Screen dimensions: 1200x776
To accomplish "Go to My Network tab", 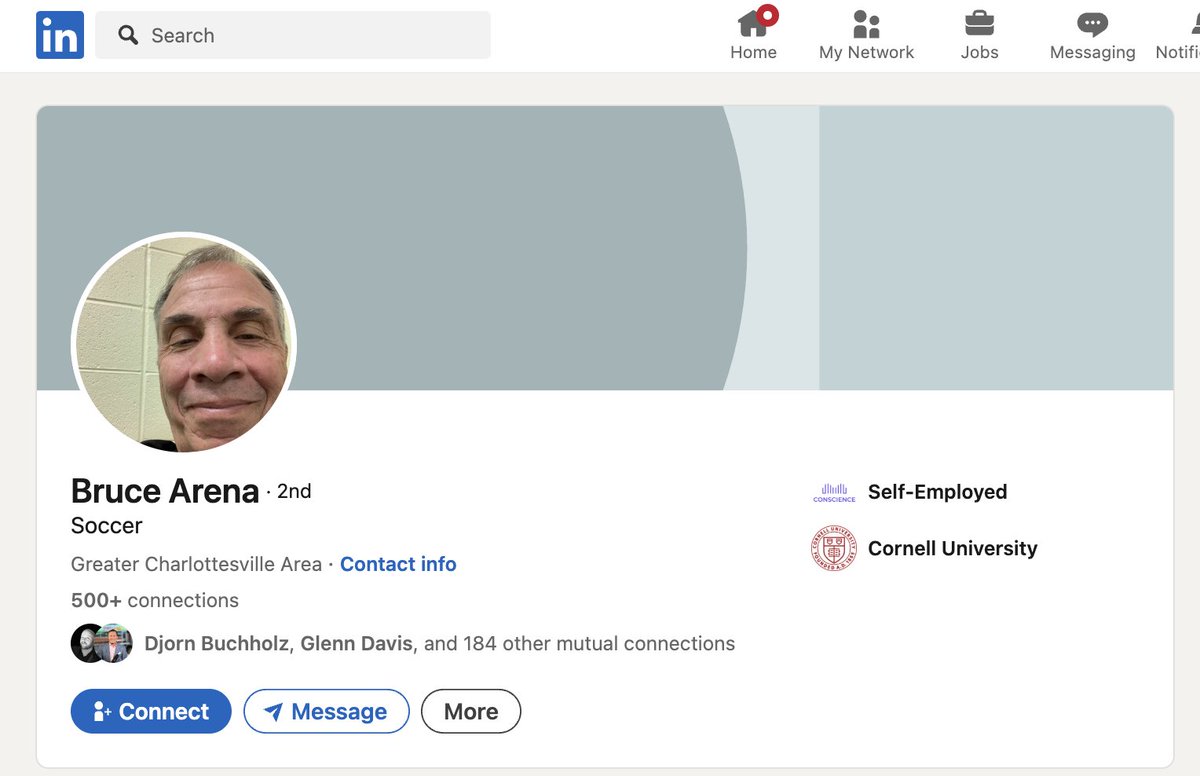I will tap(866, 34).
